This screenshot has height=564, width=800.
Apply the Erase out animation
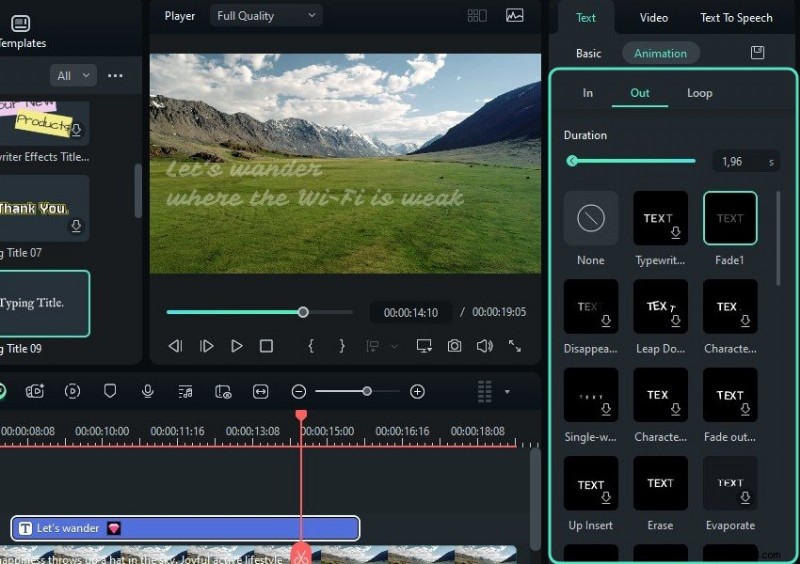point(660,483)
